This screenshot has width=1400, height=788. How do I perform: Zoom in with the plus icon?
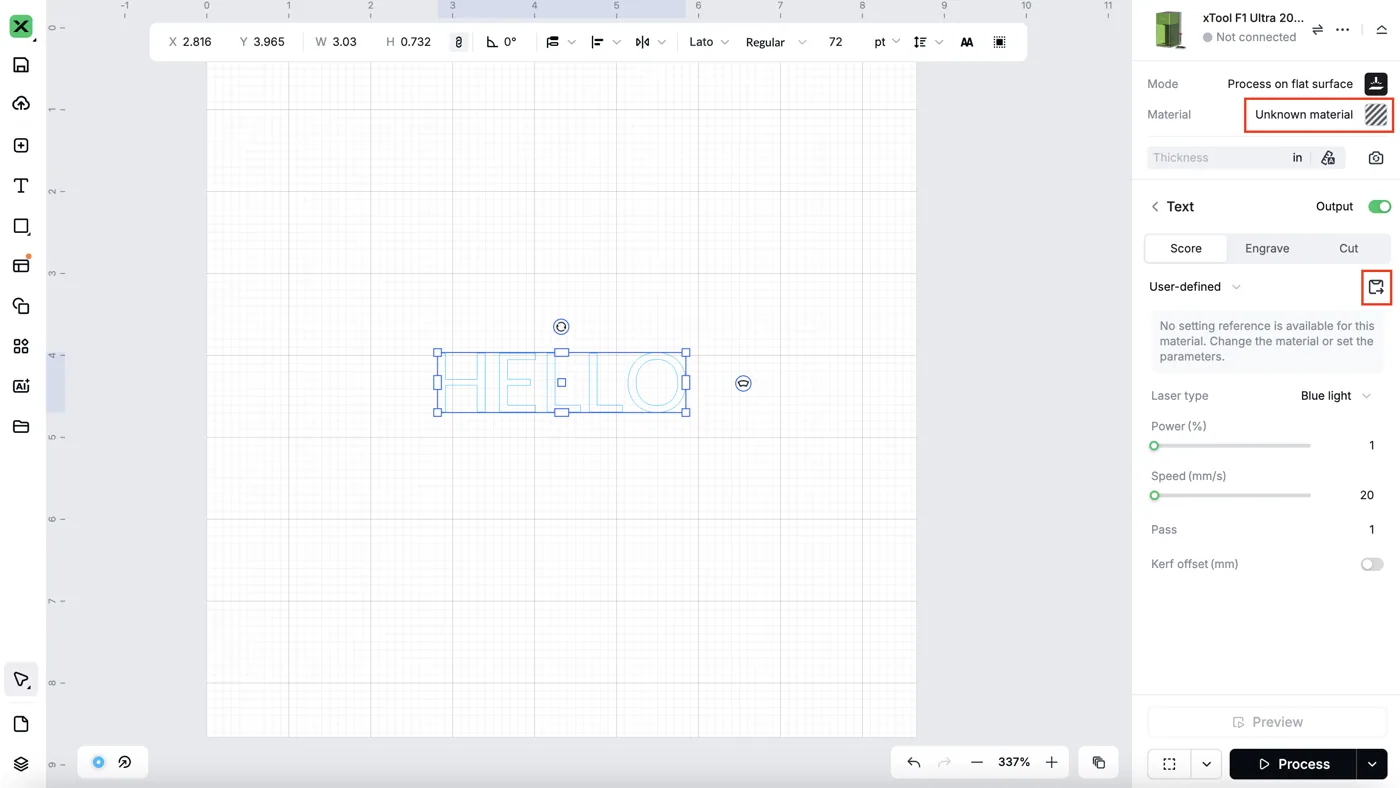point(1052,763)
